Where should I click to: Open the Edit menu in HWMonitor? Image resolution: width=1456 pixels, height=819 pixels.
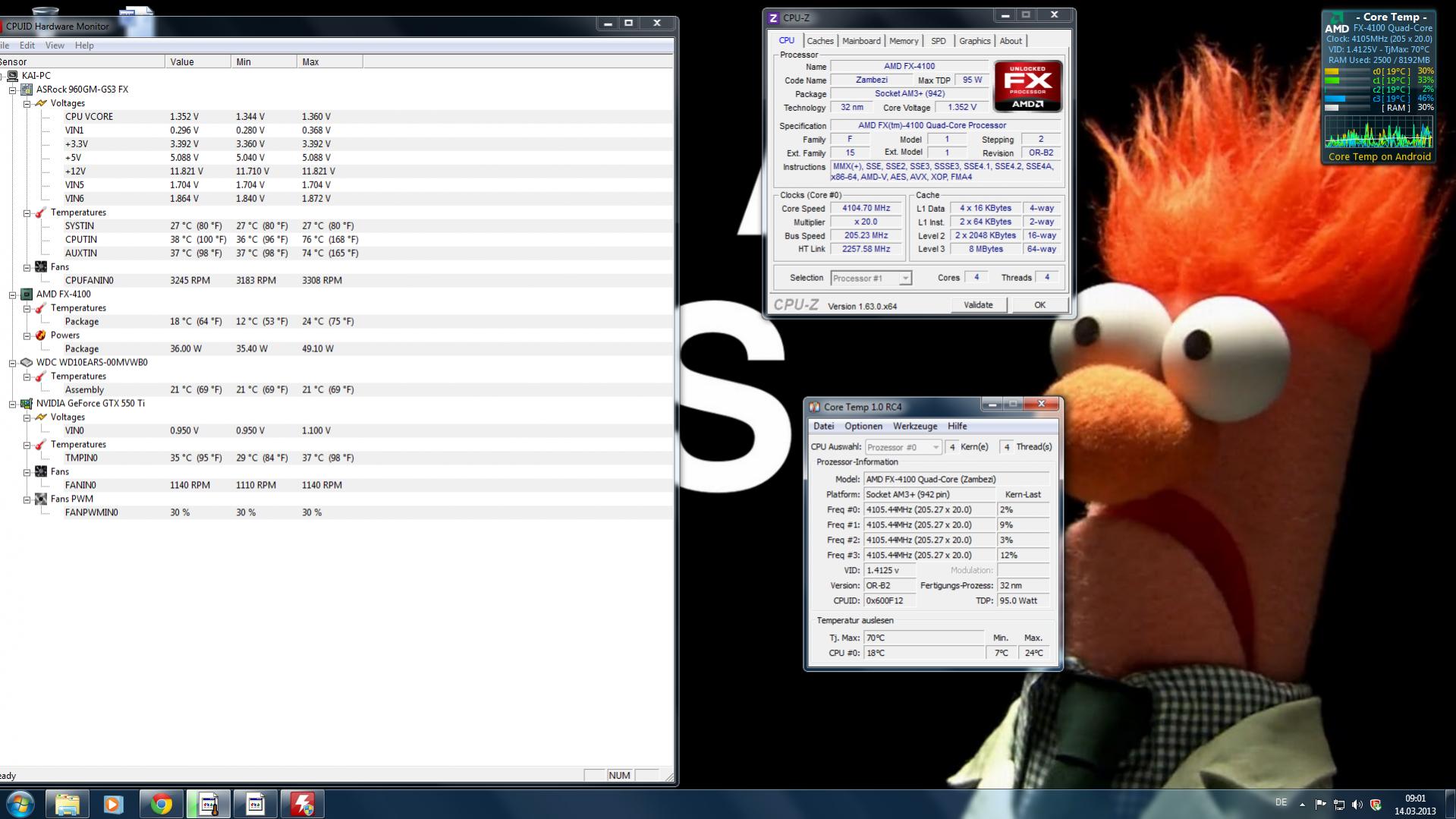27,46
